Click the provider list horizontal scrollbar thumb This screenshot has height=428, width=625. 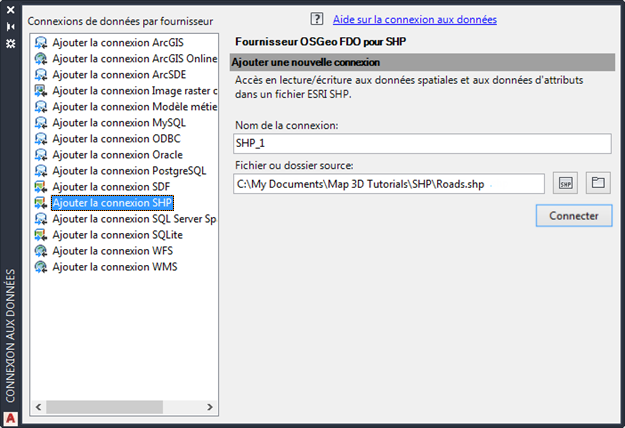pos(104,407)
